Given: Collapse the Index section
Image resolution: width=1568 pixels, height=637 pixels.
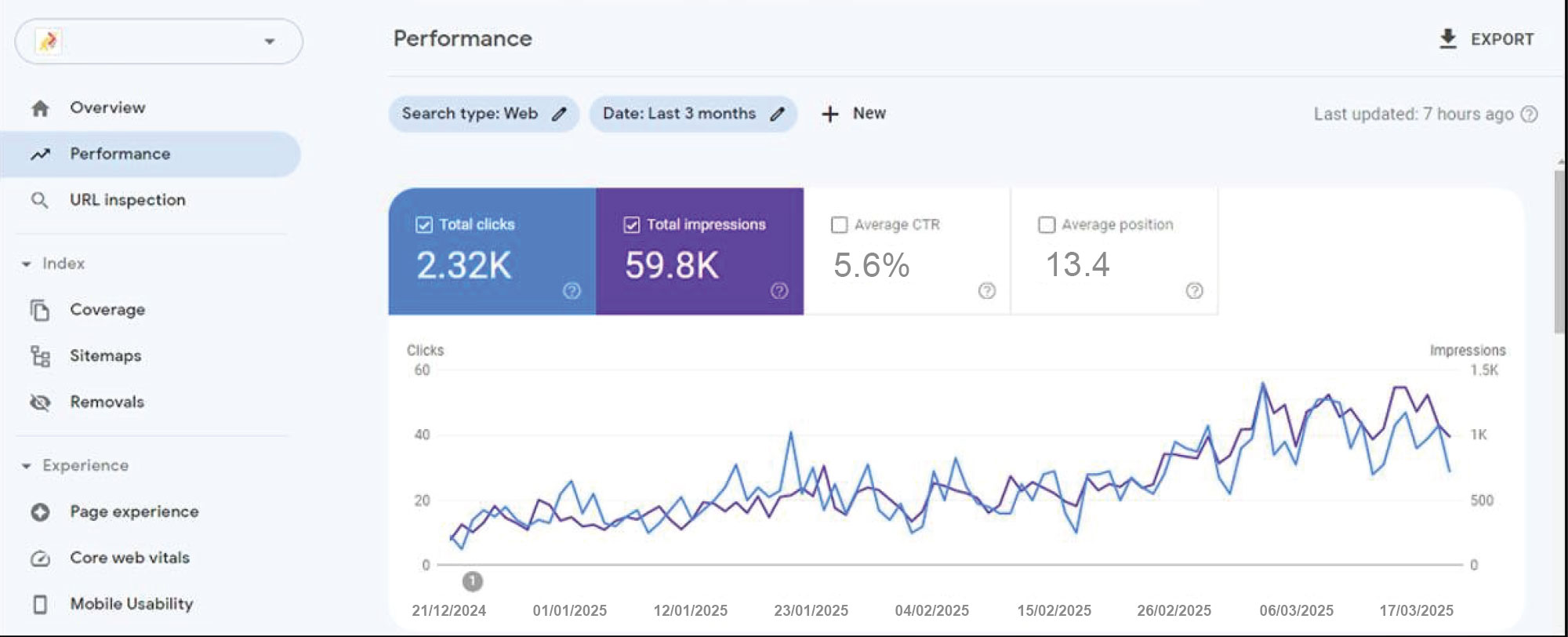Looking at the screenshot, I should 27,264.
